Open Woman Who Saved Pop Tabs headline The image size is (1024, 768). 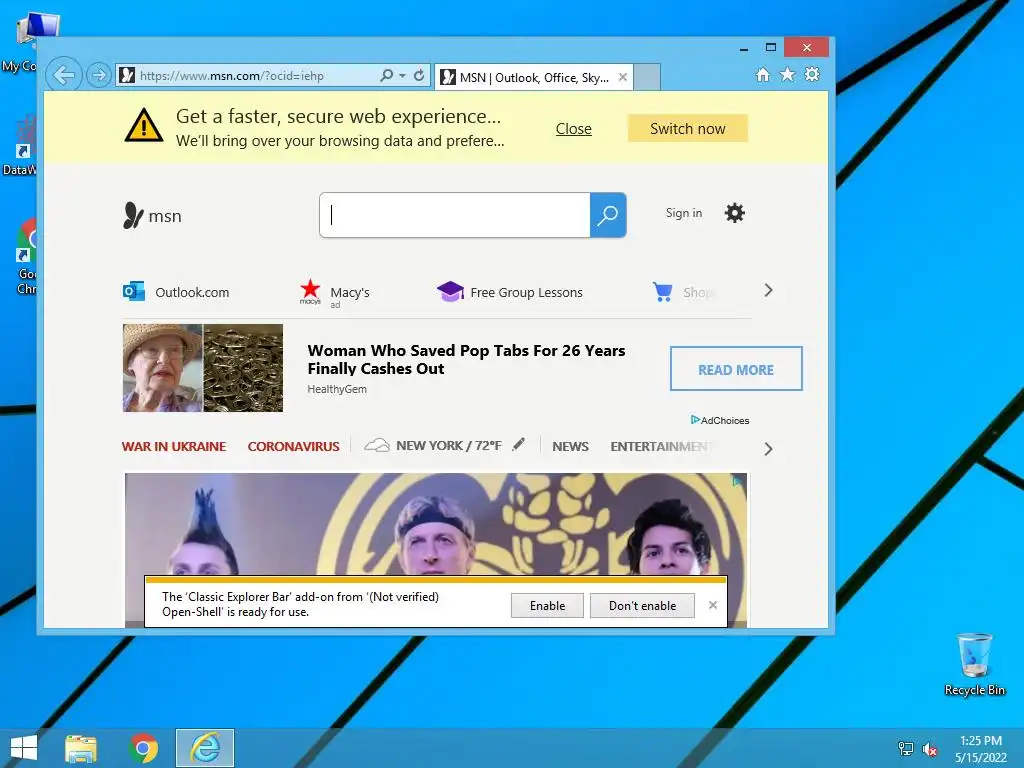tap(466, 359)
